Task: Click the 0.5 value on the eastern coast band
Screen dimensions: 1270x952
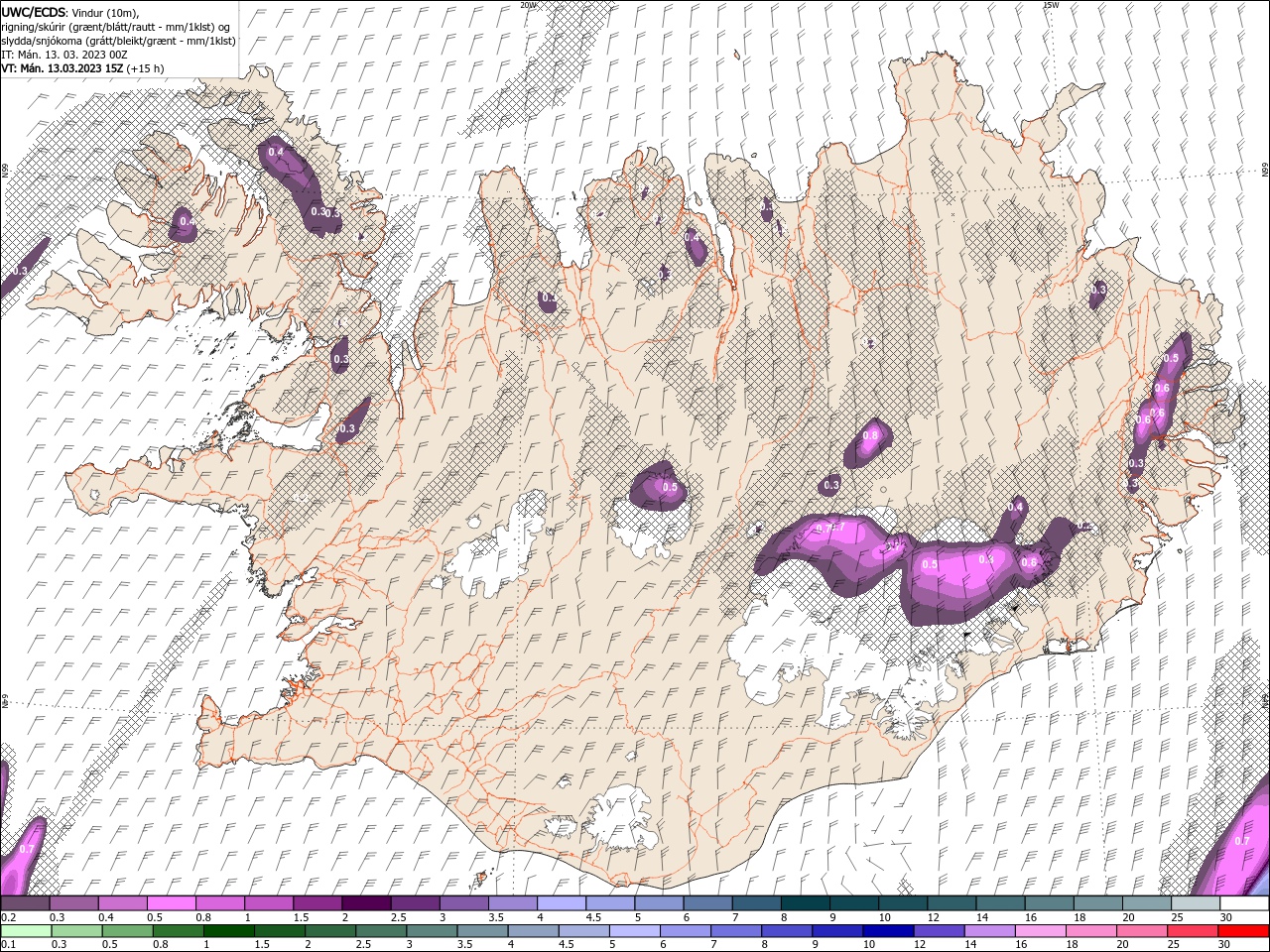Action: point(1171,358)
